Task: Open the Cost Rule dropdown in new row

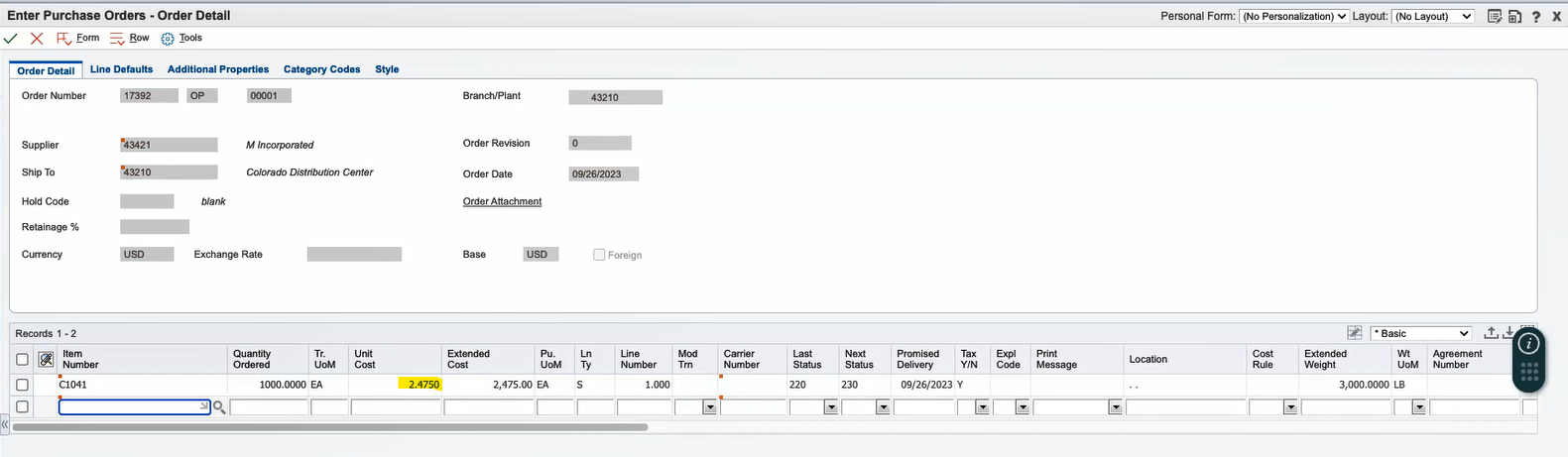Action: click(x=1290, y=407)
